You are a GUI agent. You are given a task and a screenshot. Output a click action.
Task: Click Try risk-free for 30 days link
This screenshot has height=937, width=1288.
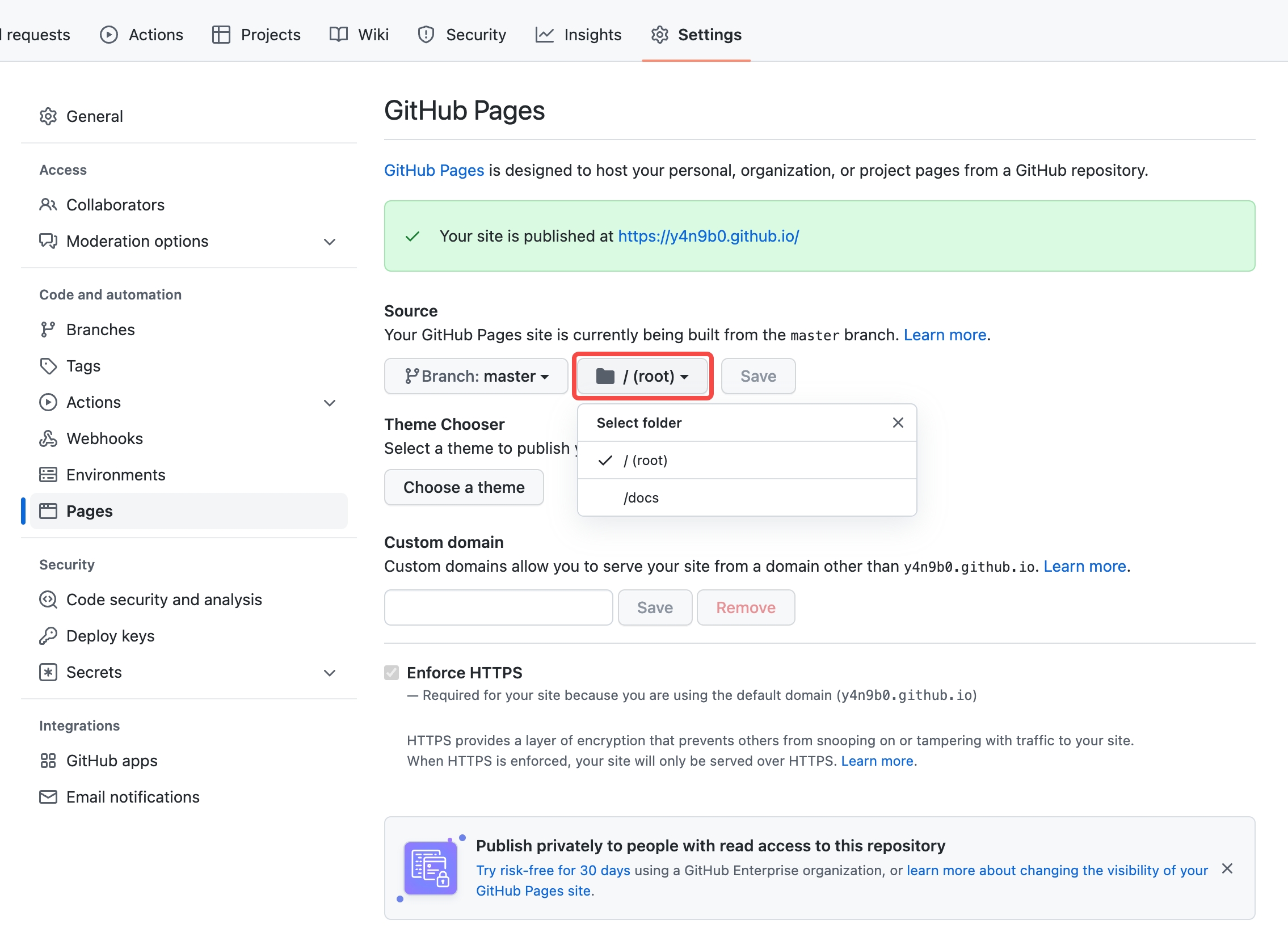tap(553, 871)
